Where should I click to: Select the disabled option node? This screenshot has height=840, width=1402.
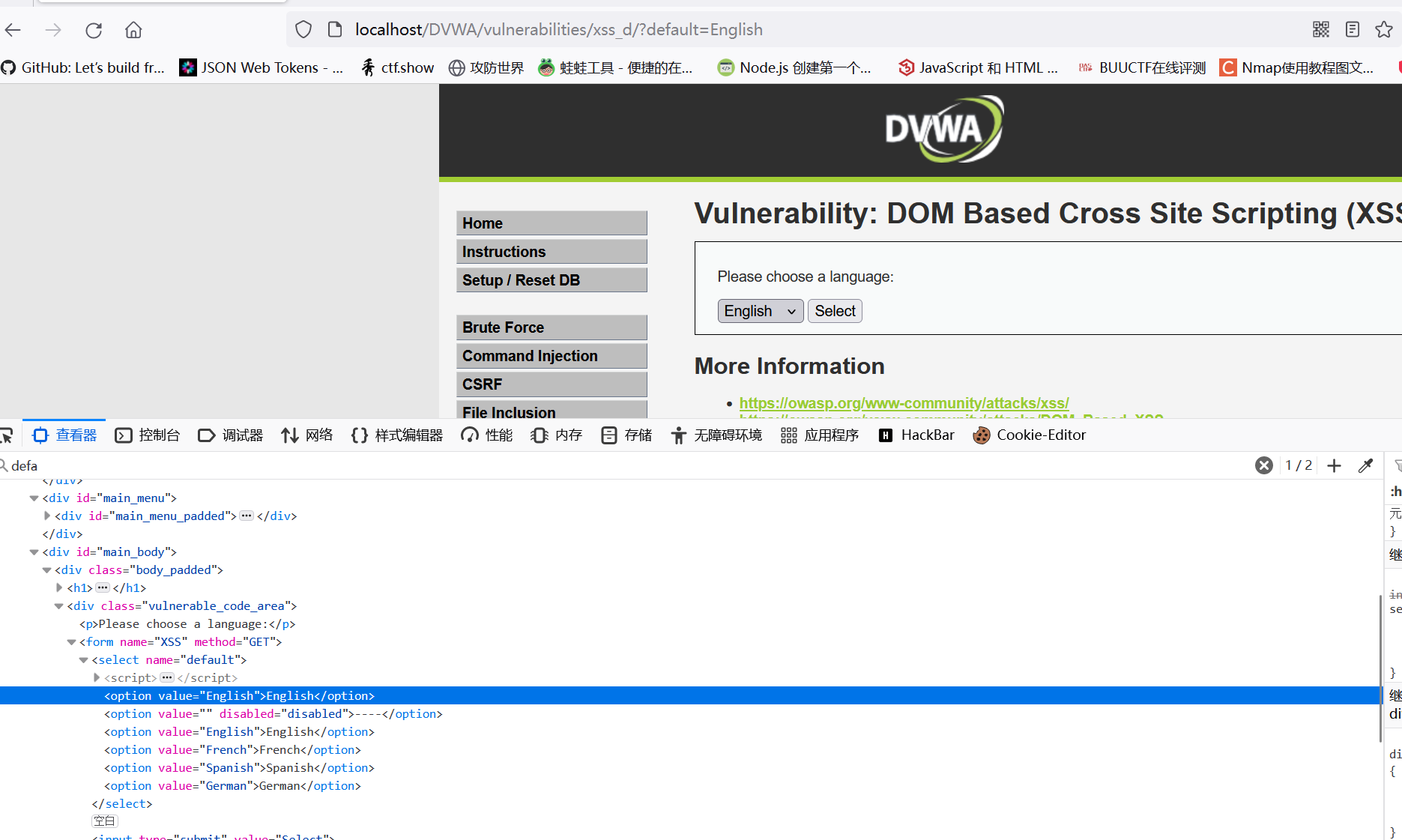274,714
